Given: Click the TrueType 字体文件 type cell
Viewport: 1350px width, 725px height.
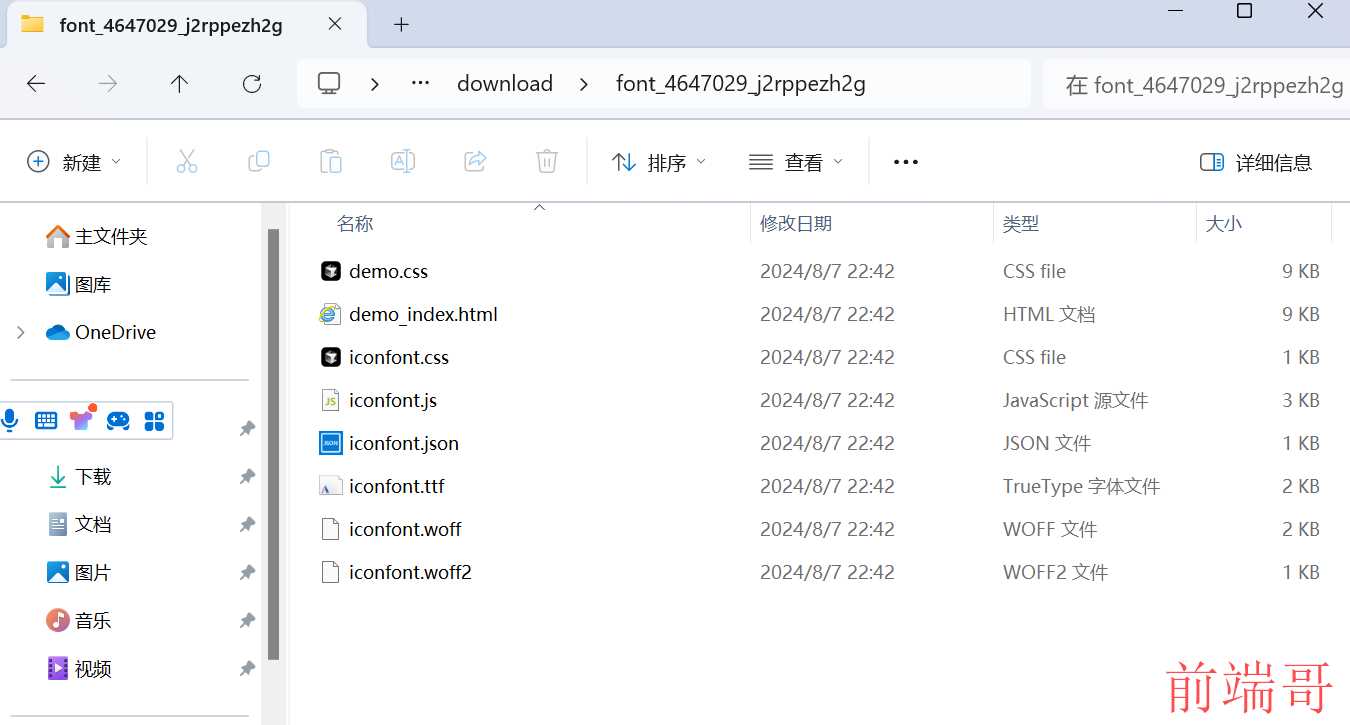Looking at the screenshot, I should (1081, 486).
